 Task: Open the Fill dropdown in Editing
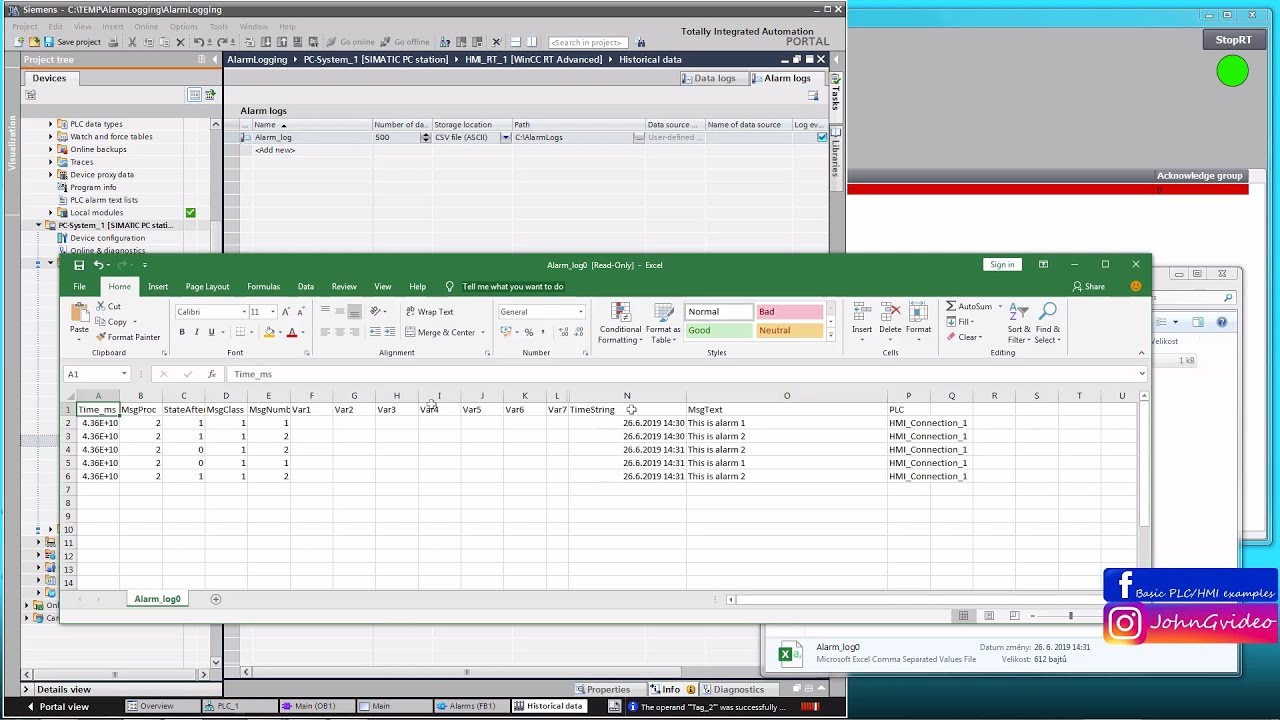tap(960, 322)
